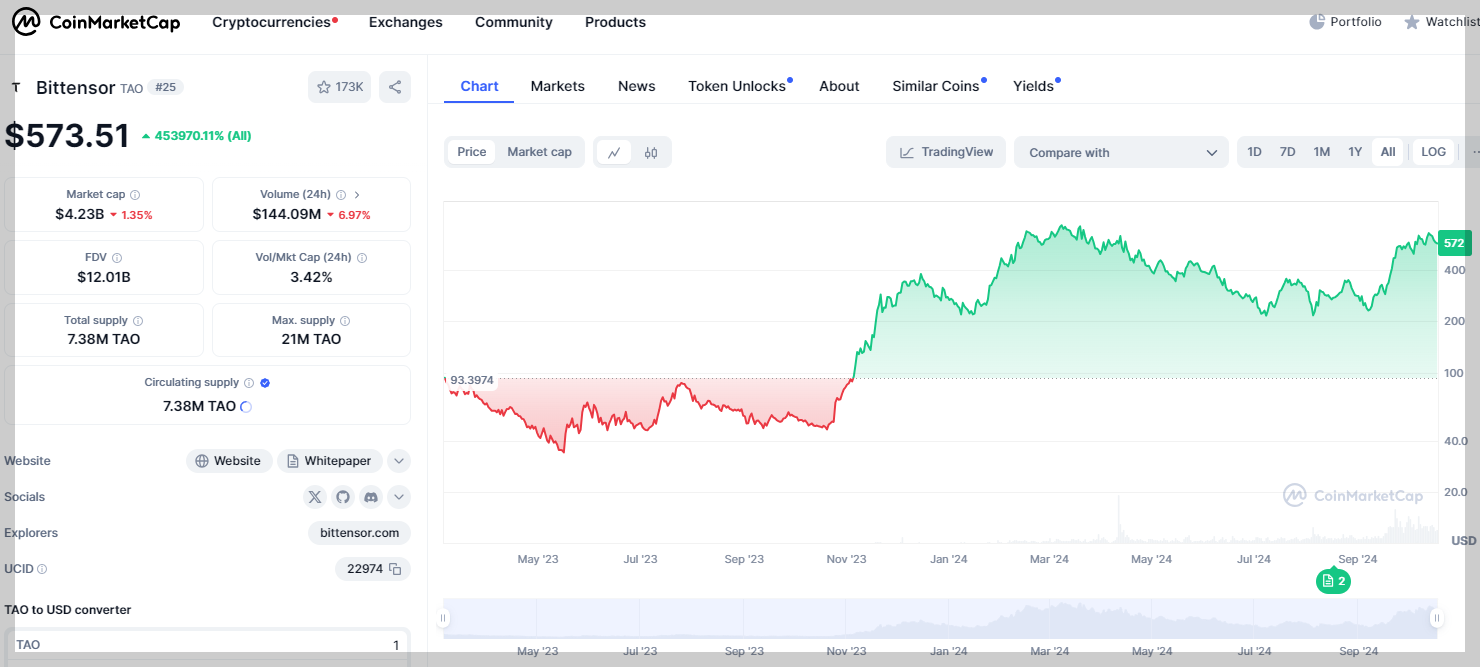Set the chart range to All

coord(1388,152)
